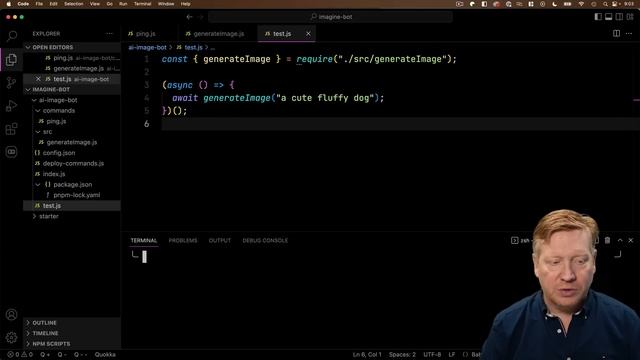The image size is (640, 360).
Task: Click the activity bar icon below Extensions
Action: click(11, 152)
